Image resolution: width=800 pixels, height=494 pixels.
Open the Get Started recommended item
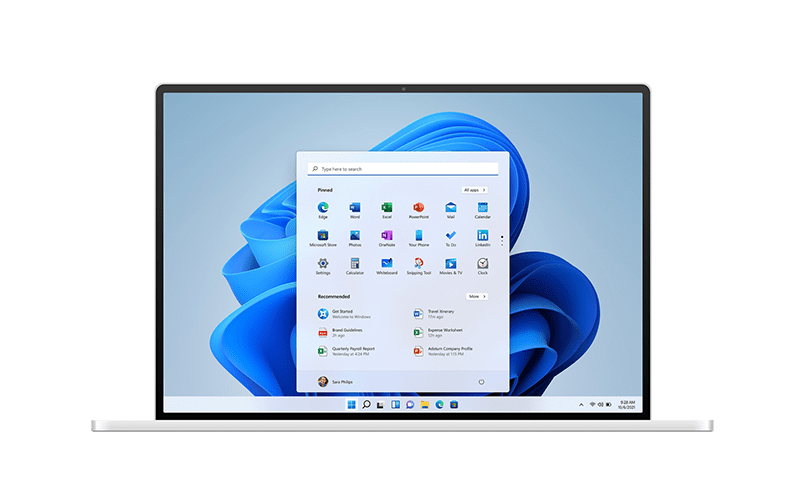(x=344, y=314)
